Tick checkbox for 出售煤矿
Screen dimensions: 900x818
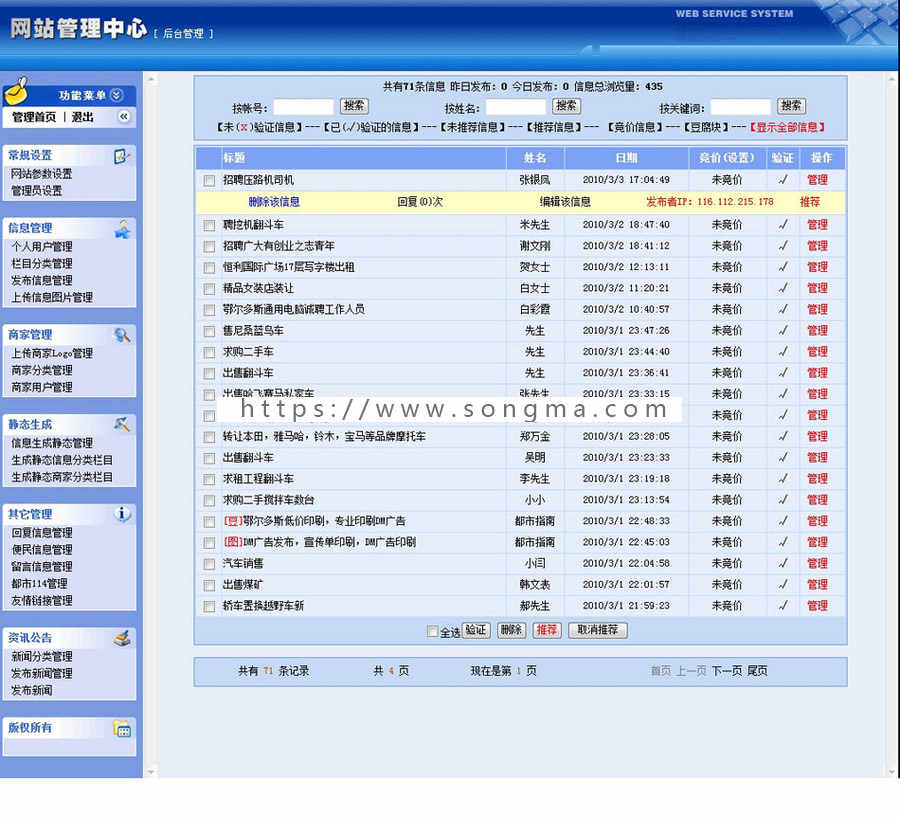pyautogui.click(x=209, y=586)
